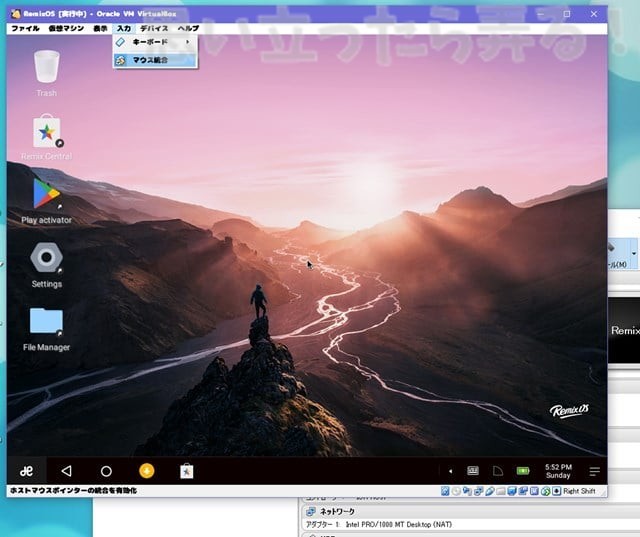Open the 仮想マシン menu

pos(66,28)
